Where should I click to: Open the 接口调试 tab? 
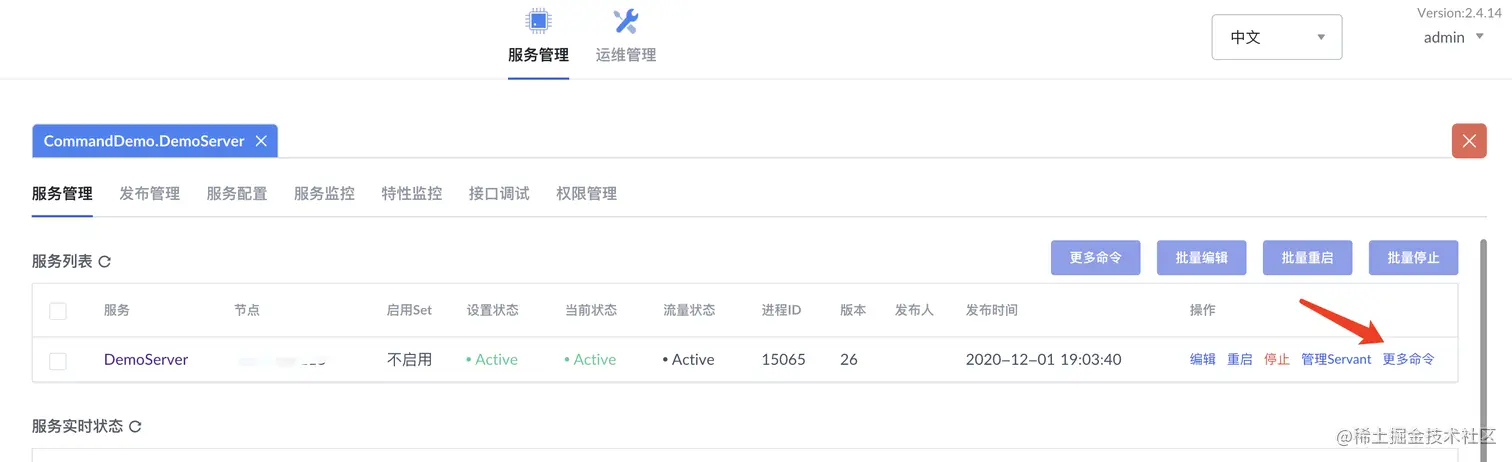499,194
